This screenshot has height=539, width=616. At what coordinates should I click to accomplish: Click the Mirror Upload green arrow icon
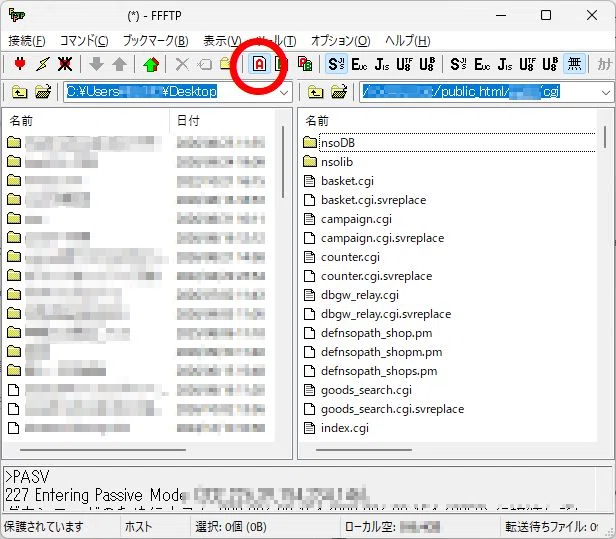[151, 64]
